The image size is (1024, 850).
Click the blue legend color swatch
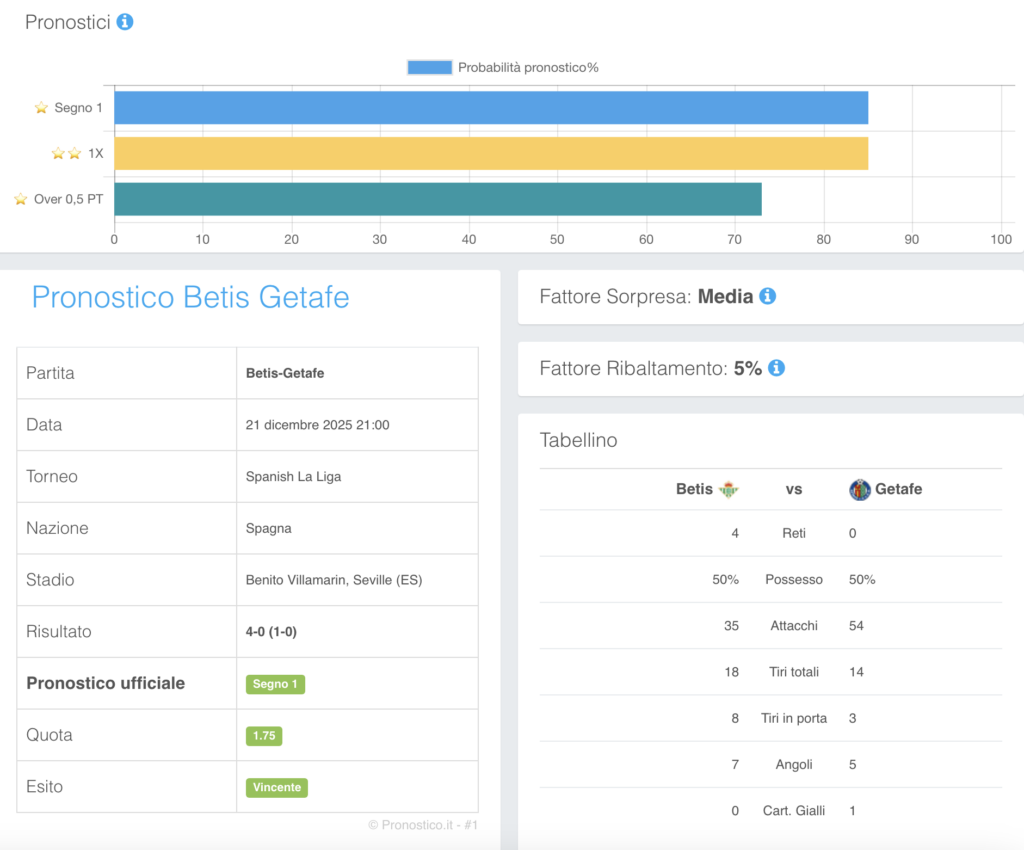(429, 67)
